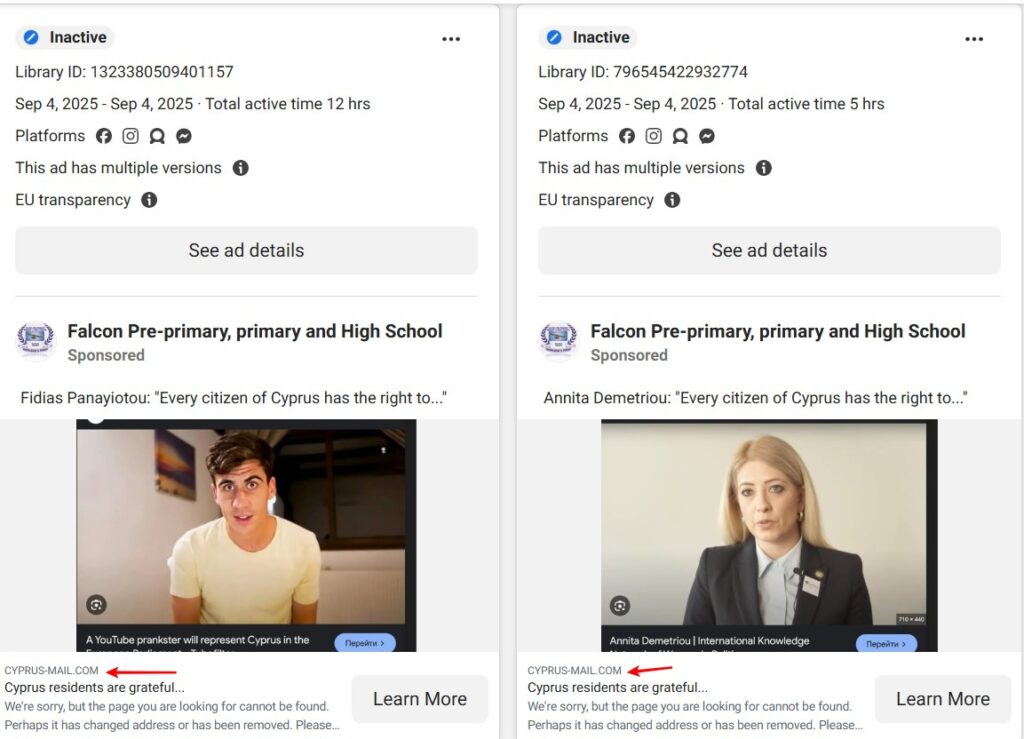
Task: Click Library ID: 1323380509401157 text
Action: click(x=124, y=72)
